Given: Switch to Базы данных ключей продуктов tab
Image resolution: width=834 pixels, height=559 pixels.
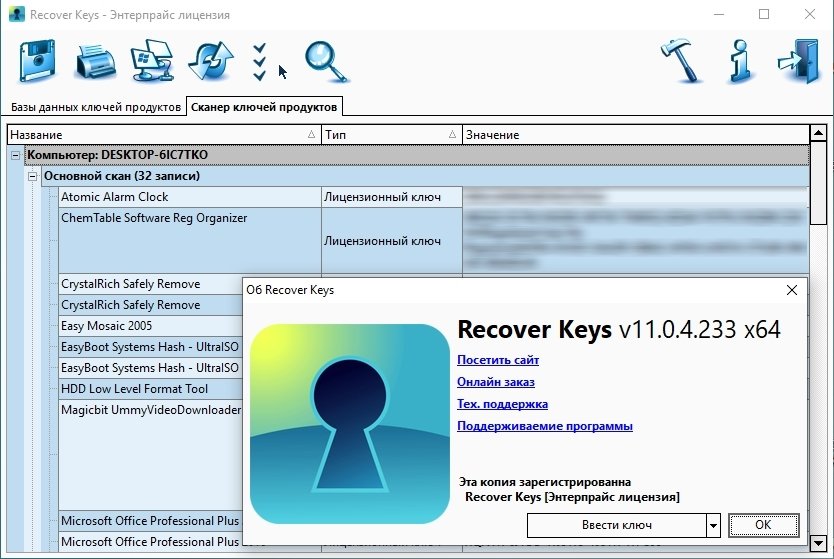Looking at the screenshot, I should 96,107.
